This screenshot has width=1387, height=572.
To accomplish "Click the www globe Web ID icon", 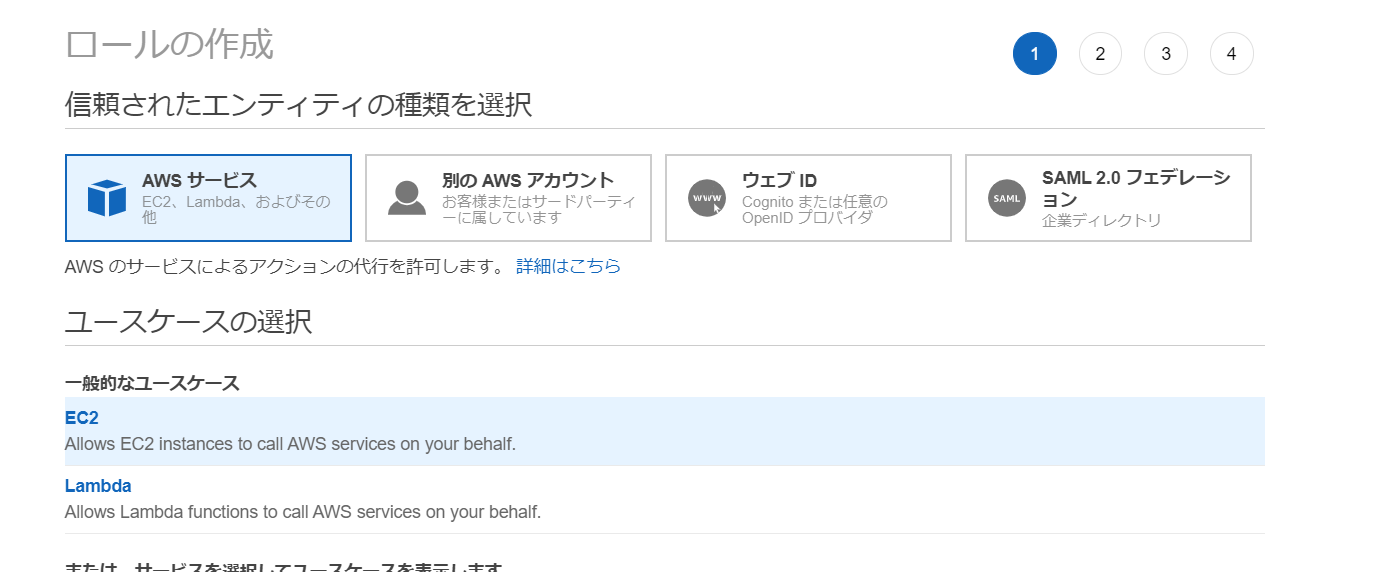I will click(706, 198).
